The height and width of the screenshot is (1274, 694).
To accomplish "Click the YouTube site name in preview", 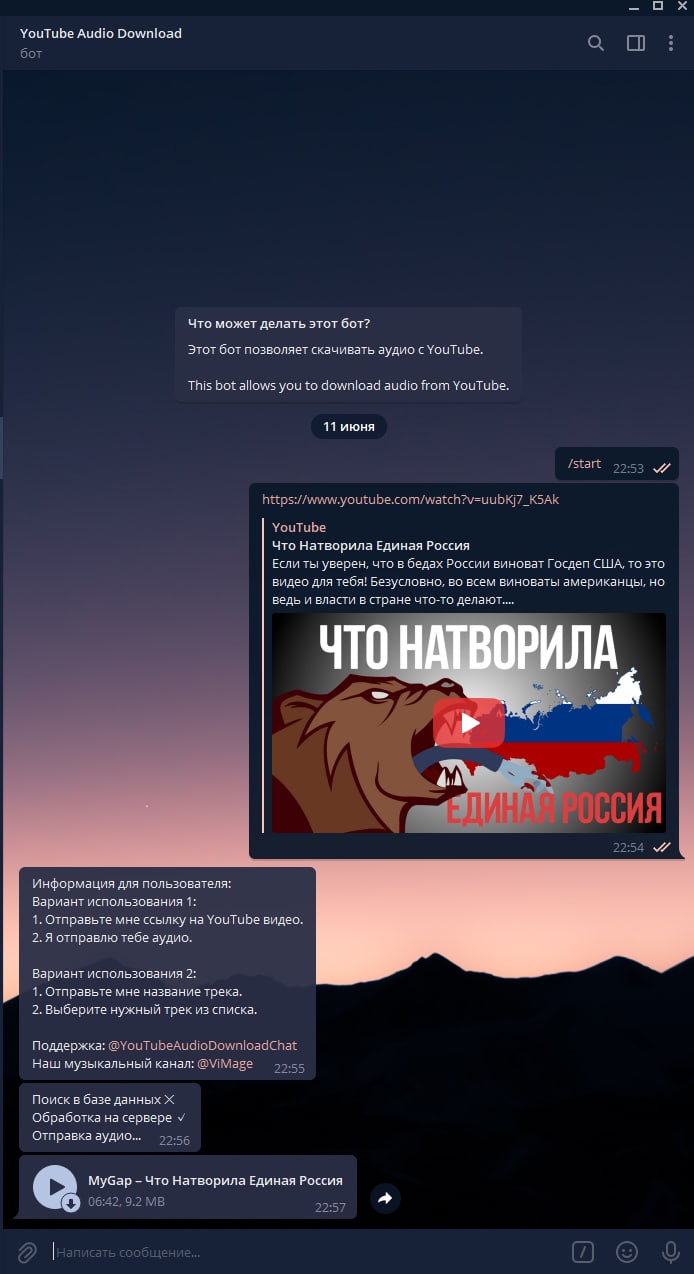I will [299, 527].
